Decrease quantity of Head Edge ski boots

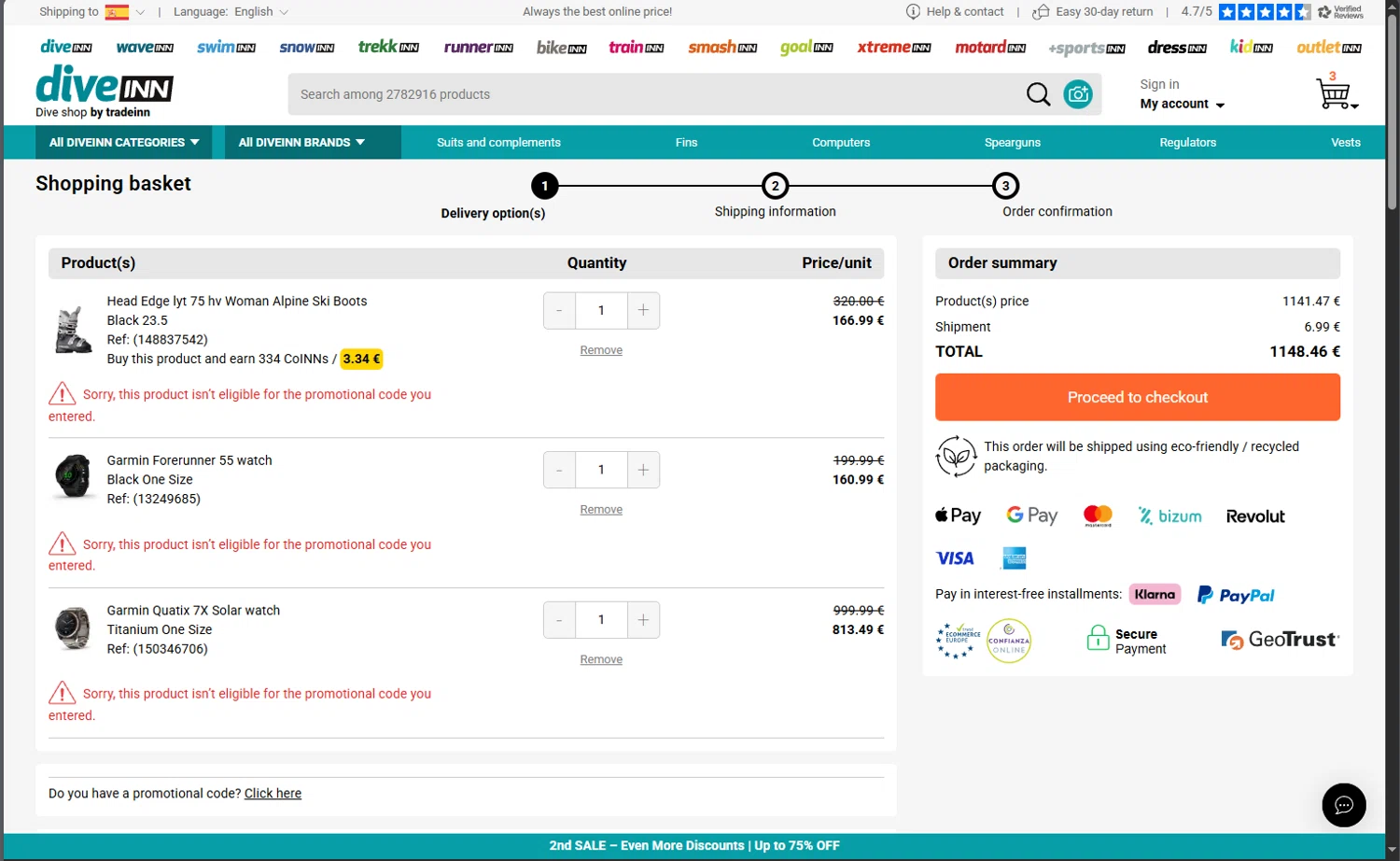(559, 311)
